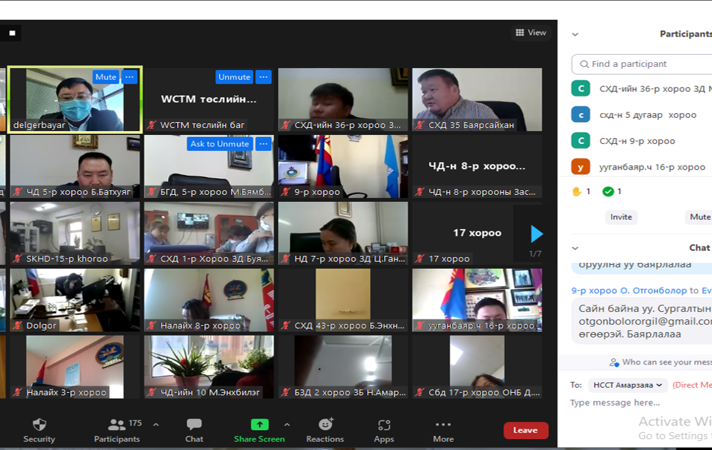Image resolution: width=712 pixels, height=450 pixels.
Task: Click the Find a participant search field
Action: pos(645,64)
